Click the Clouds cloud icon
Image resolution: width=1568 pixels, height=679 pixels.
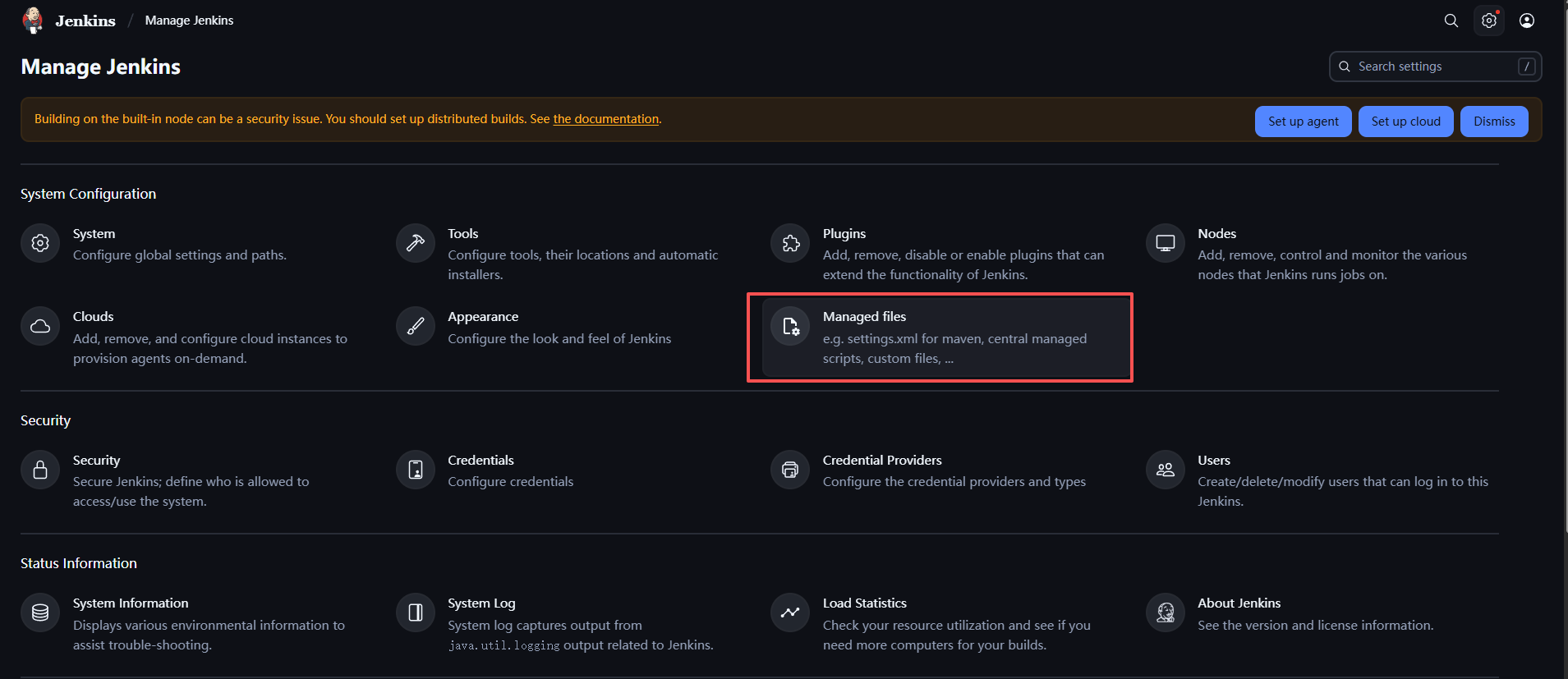[40, 327]
